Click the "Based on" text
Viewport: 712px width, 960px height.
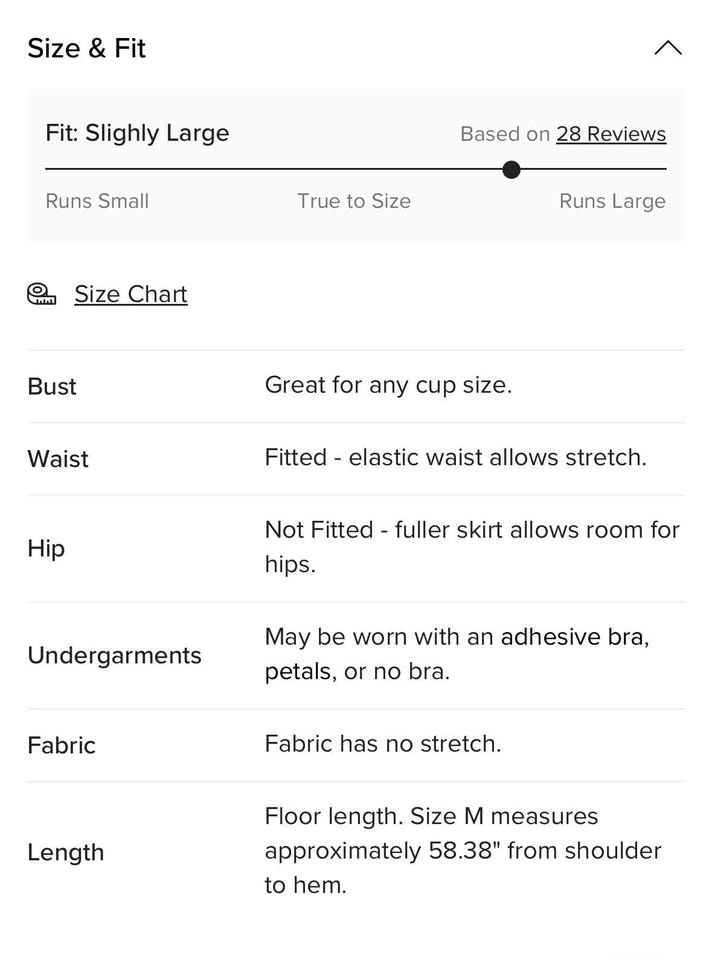[x=505, y=134]
